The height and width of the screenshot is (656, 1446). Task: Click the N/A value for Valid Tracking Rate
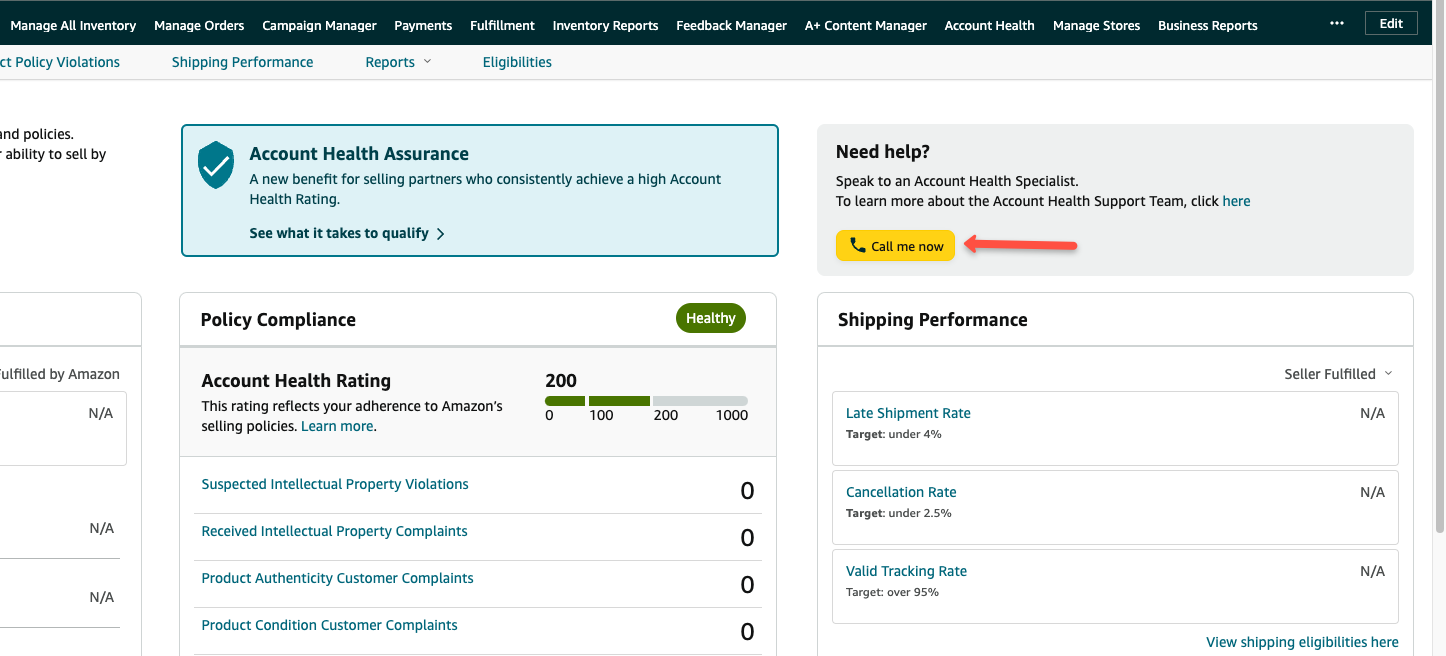(1372, 571)
